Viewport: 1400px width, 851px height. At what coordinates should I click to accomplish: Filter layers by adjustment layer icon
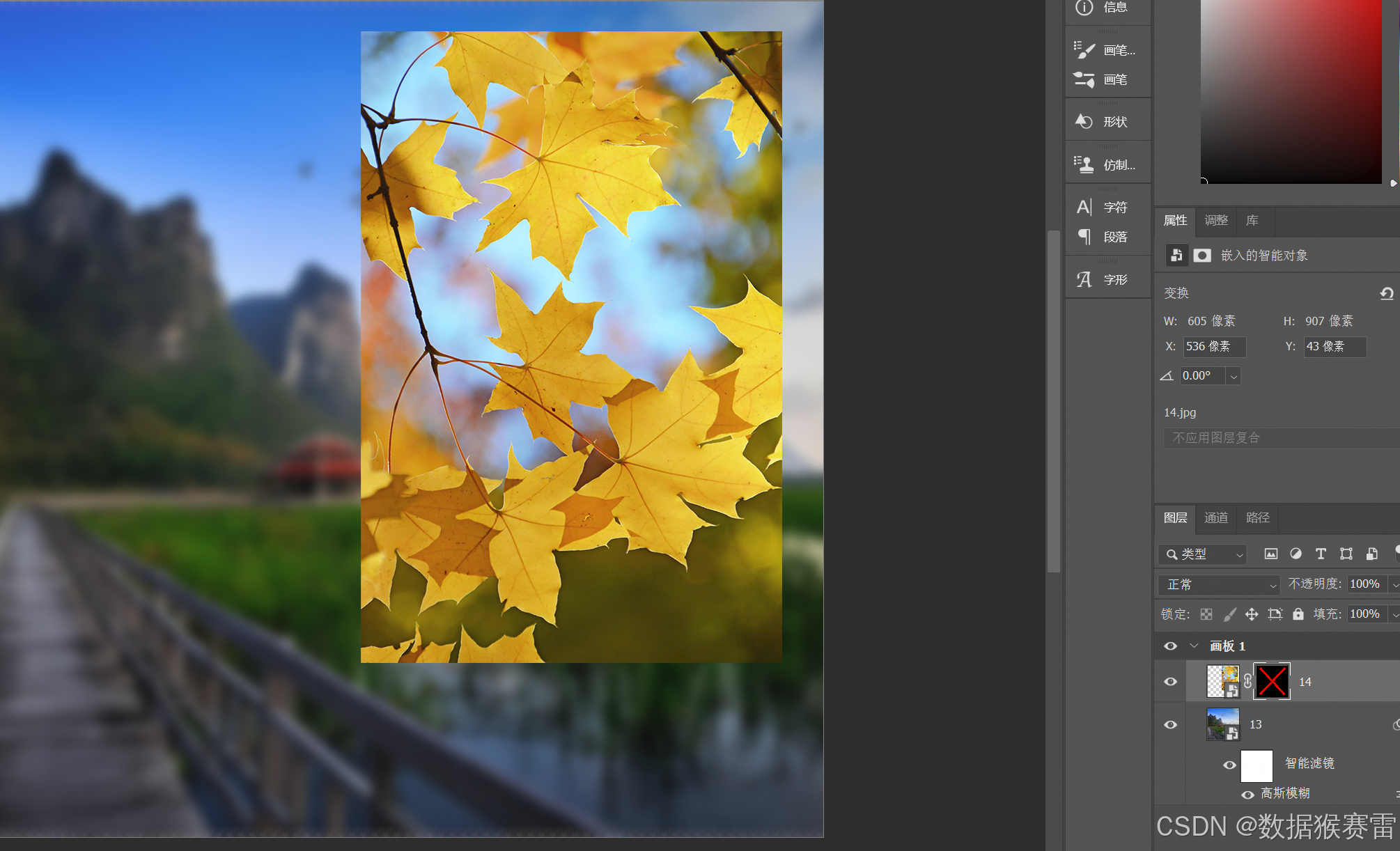tap(1296, 554)
